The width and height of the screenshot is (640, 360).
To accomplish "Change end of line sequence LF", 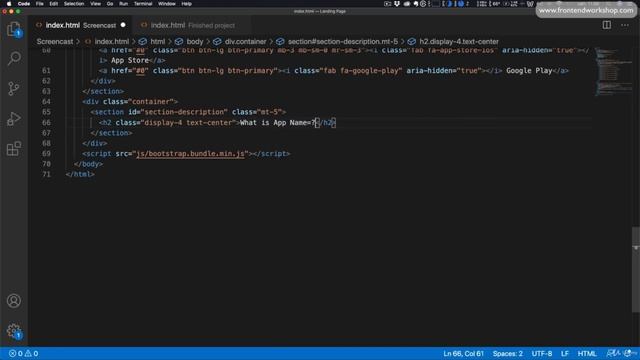I will click(x=565, y=353).
